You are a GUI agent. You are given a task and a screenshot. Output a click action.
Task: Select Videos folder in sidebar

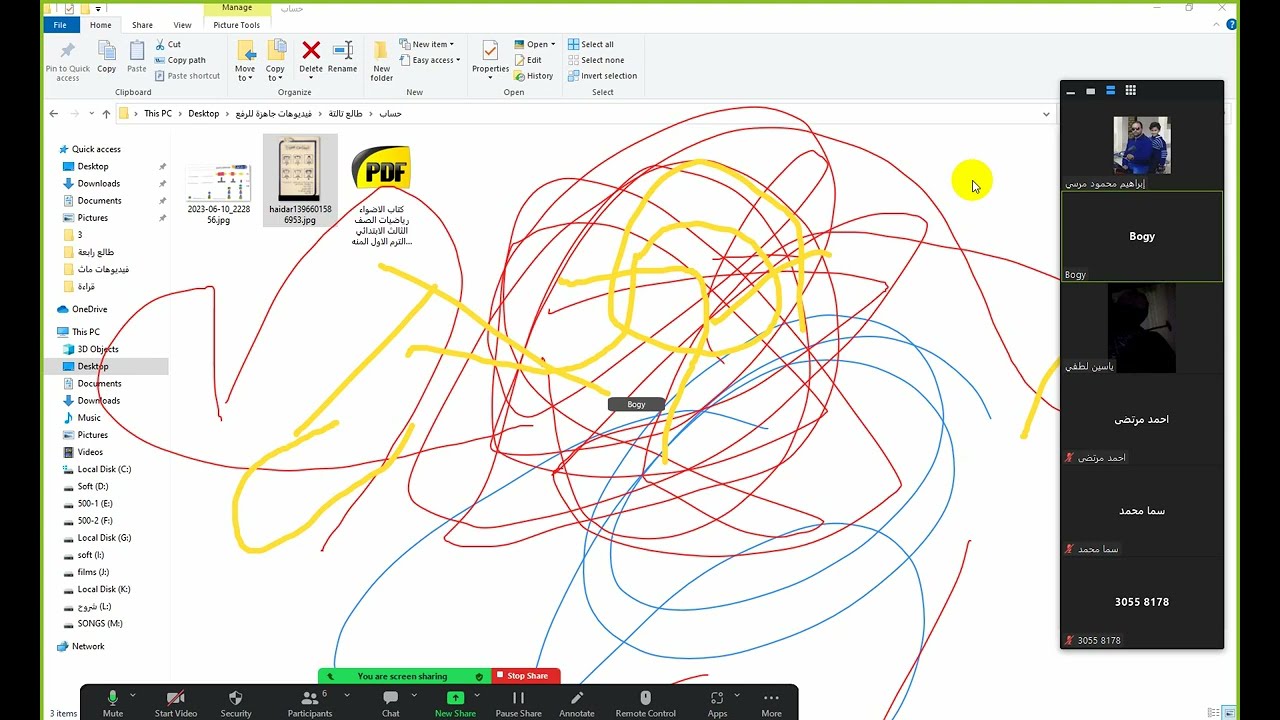(90, 452)
